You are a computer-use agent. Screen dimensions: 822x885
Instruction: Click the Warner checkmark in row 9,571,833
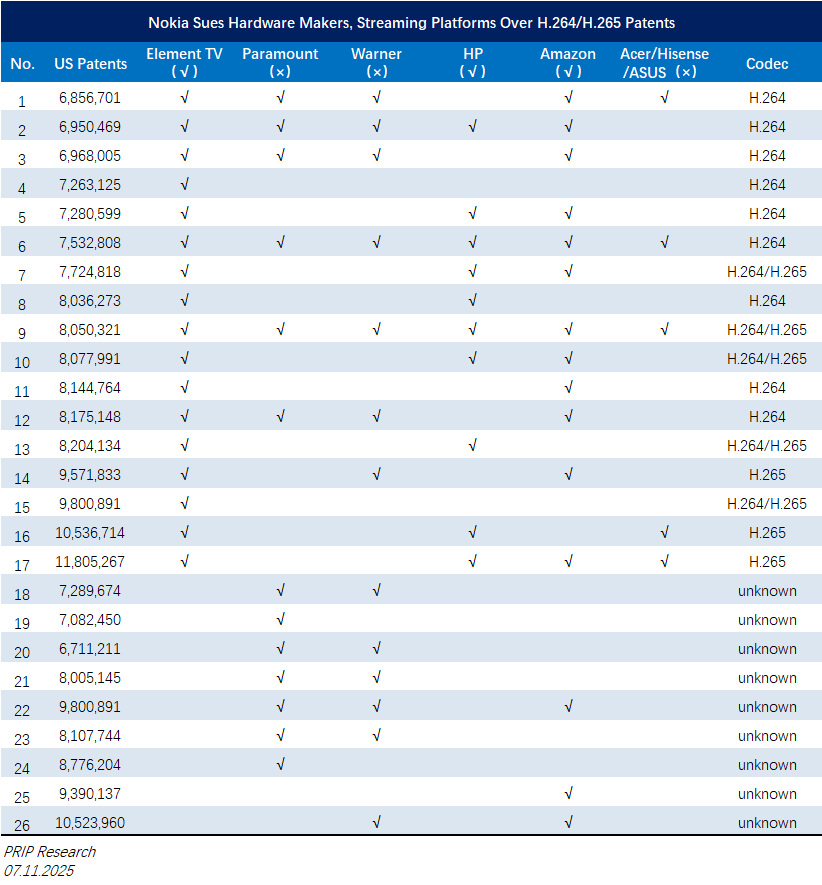coord(376,475)
